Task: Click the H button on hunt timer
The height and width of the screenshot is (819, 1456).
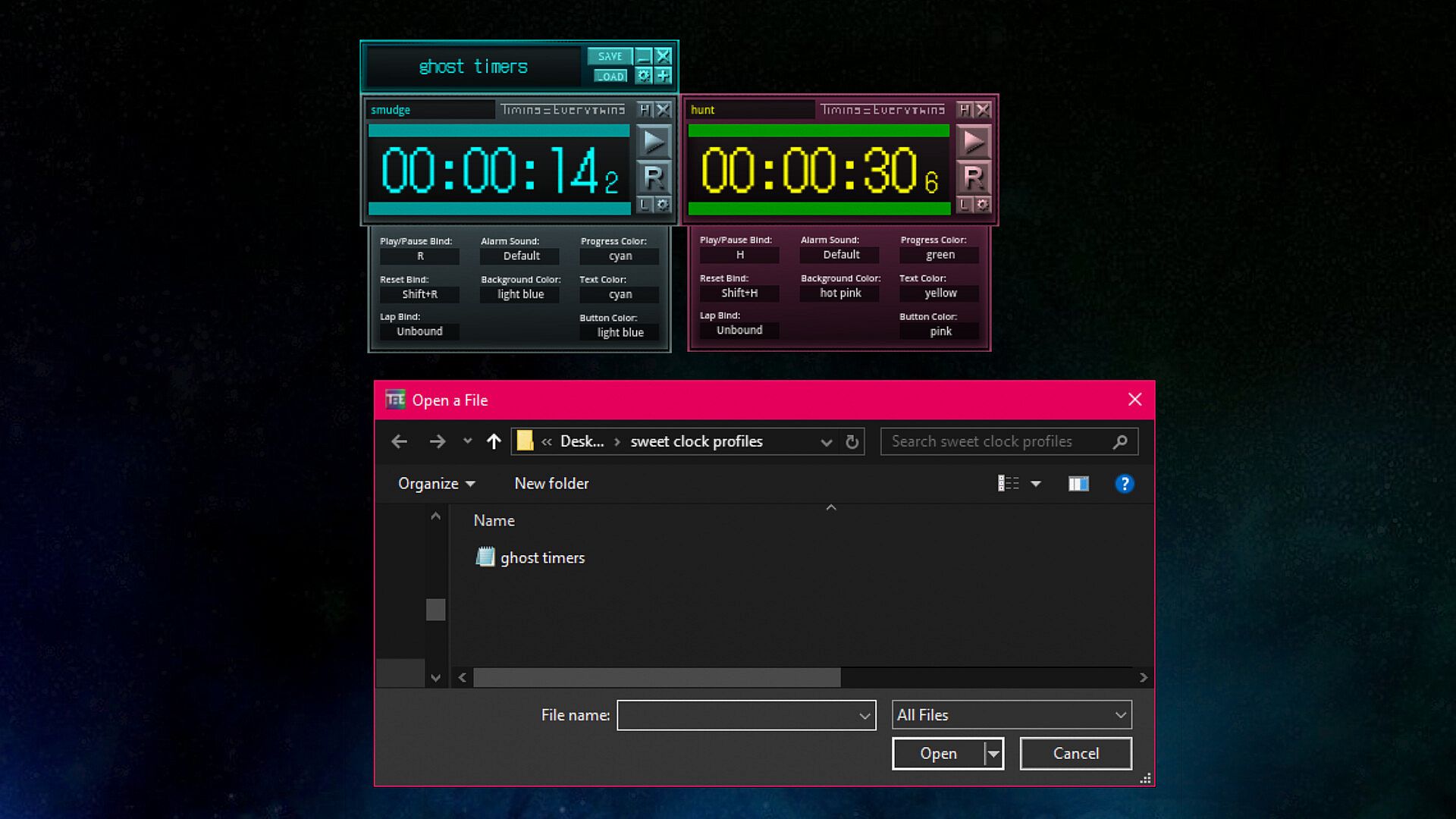Action: (x=964, y=110)
